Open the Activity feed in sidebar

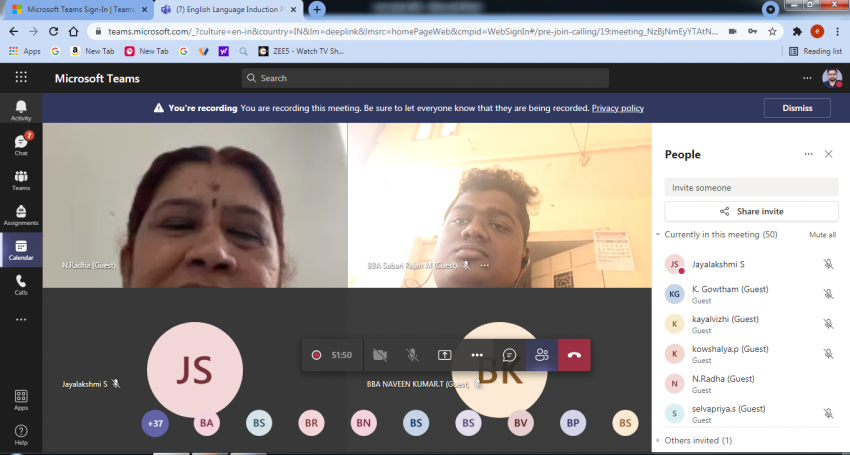pyautogui.click(x=21, y=110)
